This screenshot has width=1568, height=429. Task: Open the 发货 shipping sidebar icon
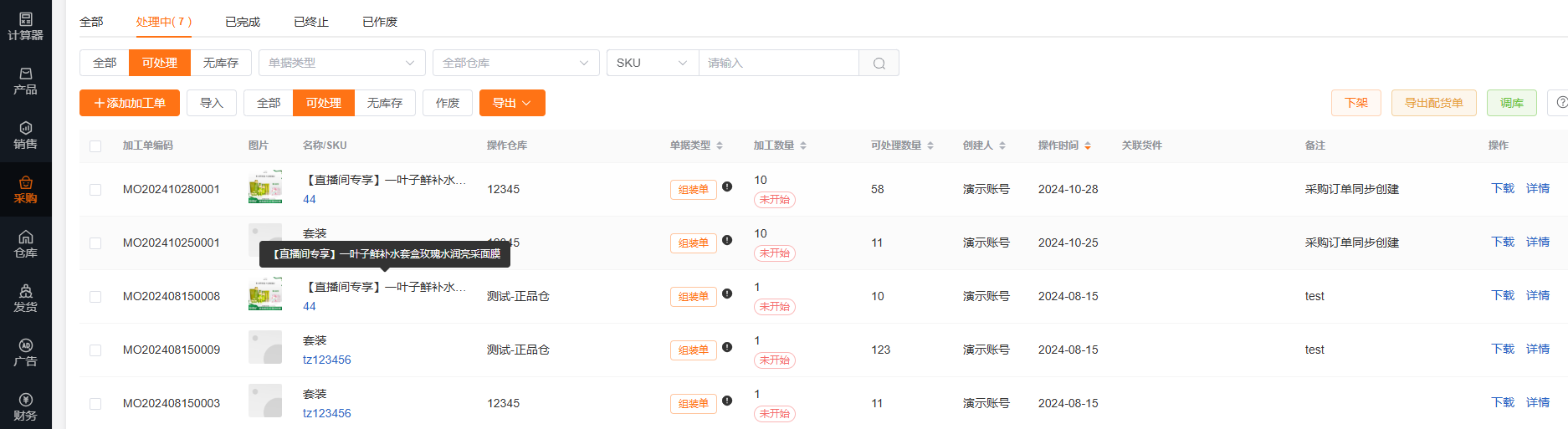coord(25,298)
